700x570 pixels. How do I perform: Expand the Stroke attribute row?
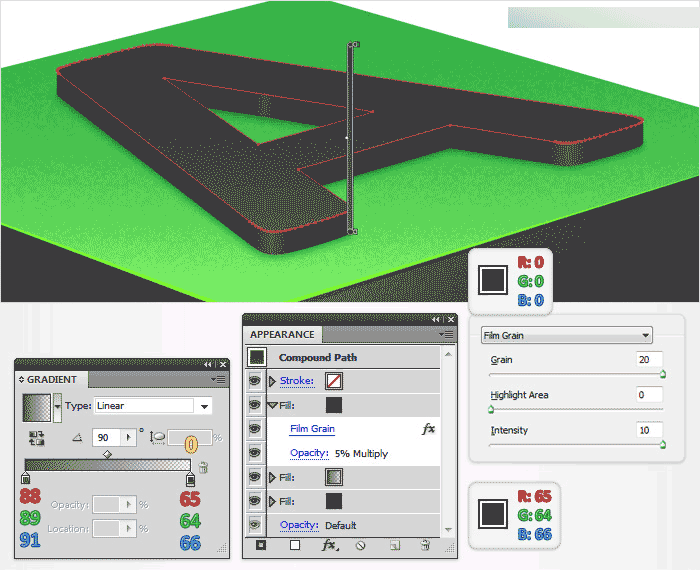pyautogui.click(x=272, y=381)
